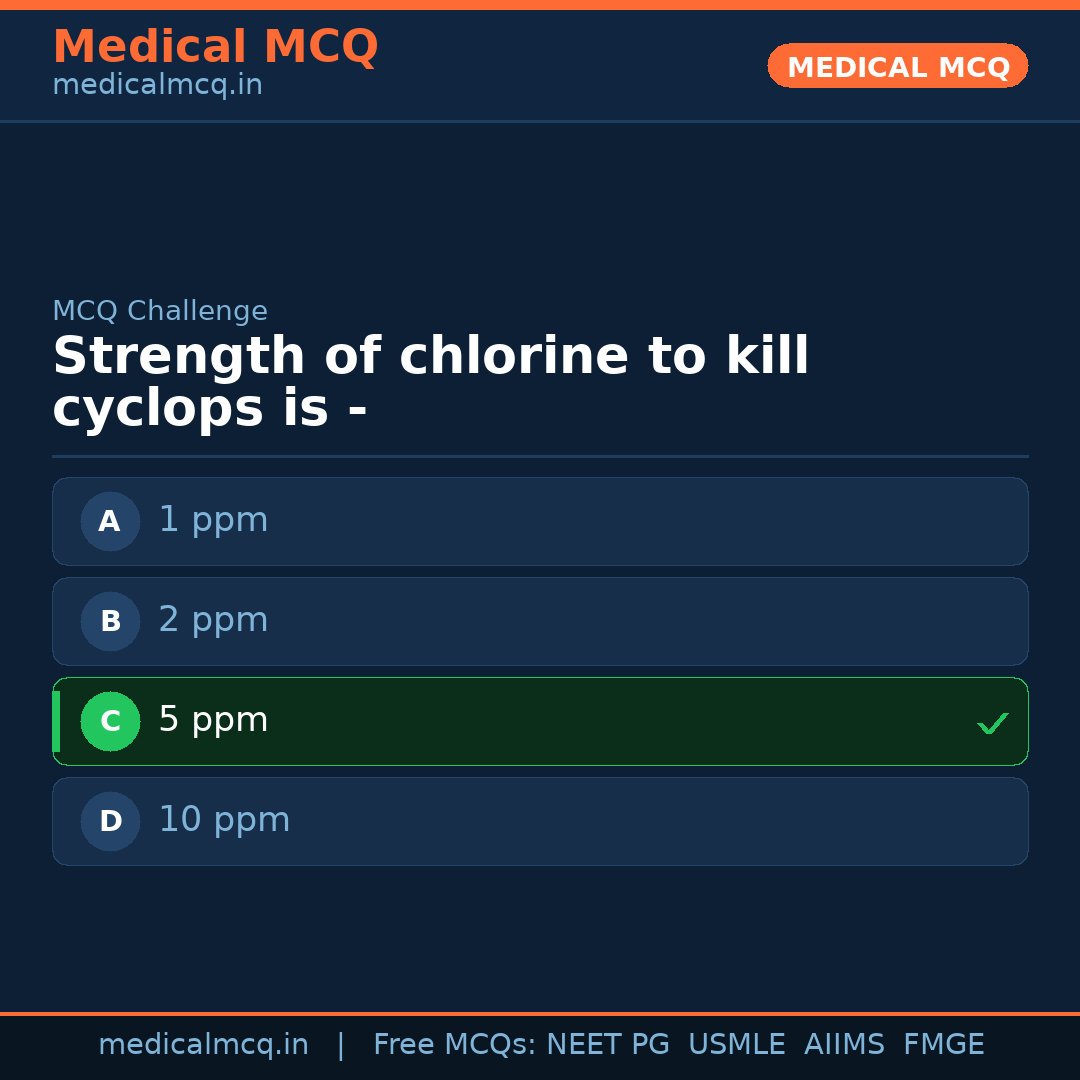Click the circled letter A icon
The image size is (1080, 1080).
[x=110, y=521]
